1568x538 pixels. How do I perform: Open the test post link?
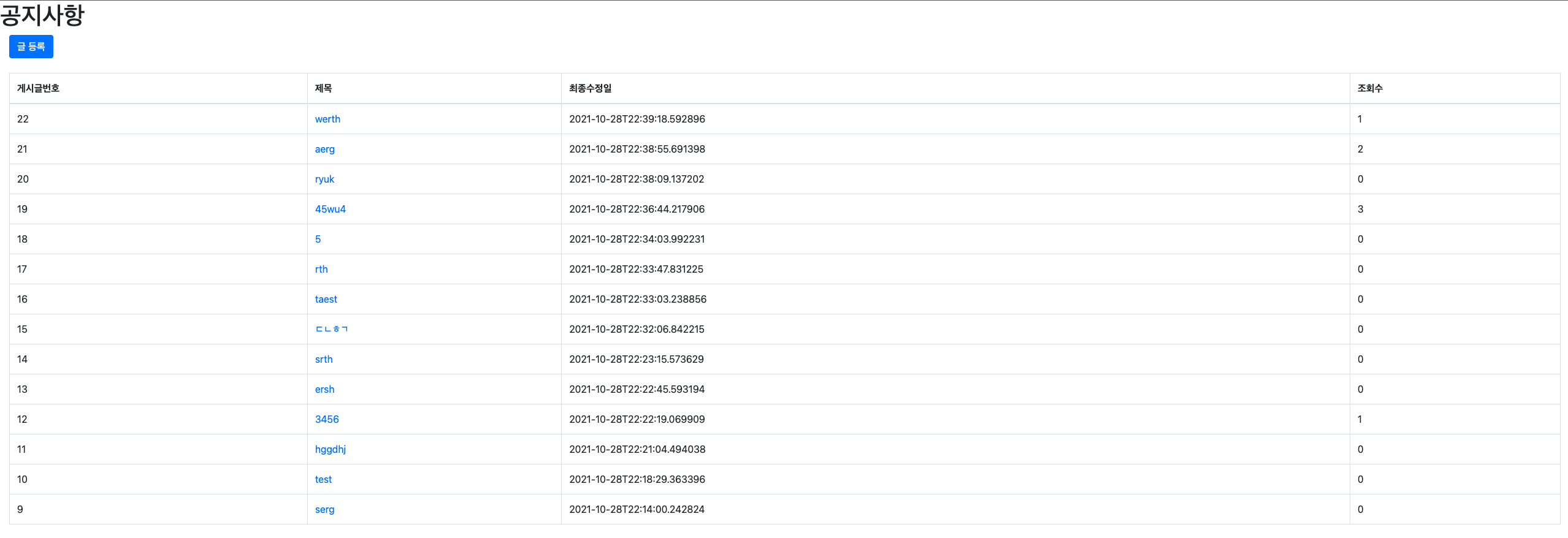(323, 479)
